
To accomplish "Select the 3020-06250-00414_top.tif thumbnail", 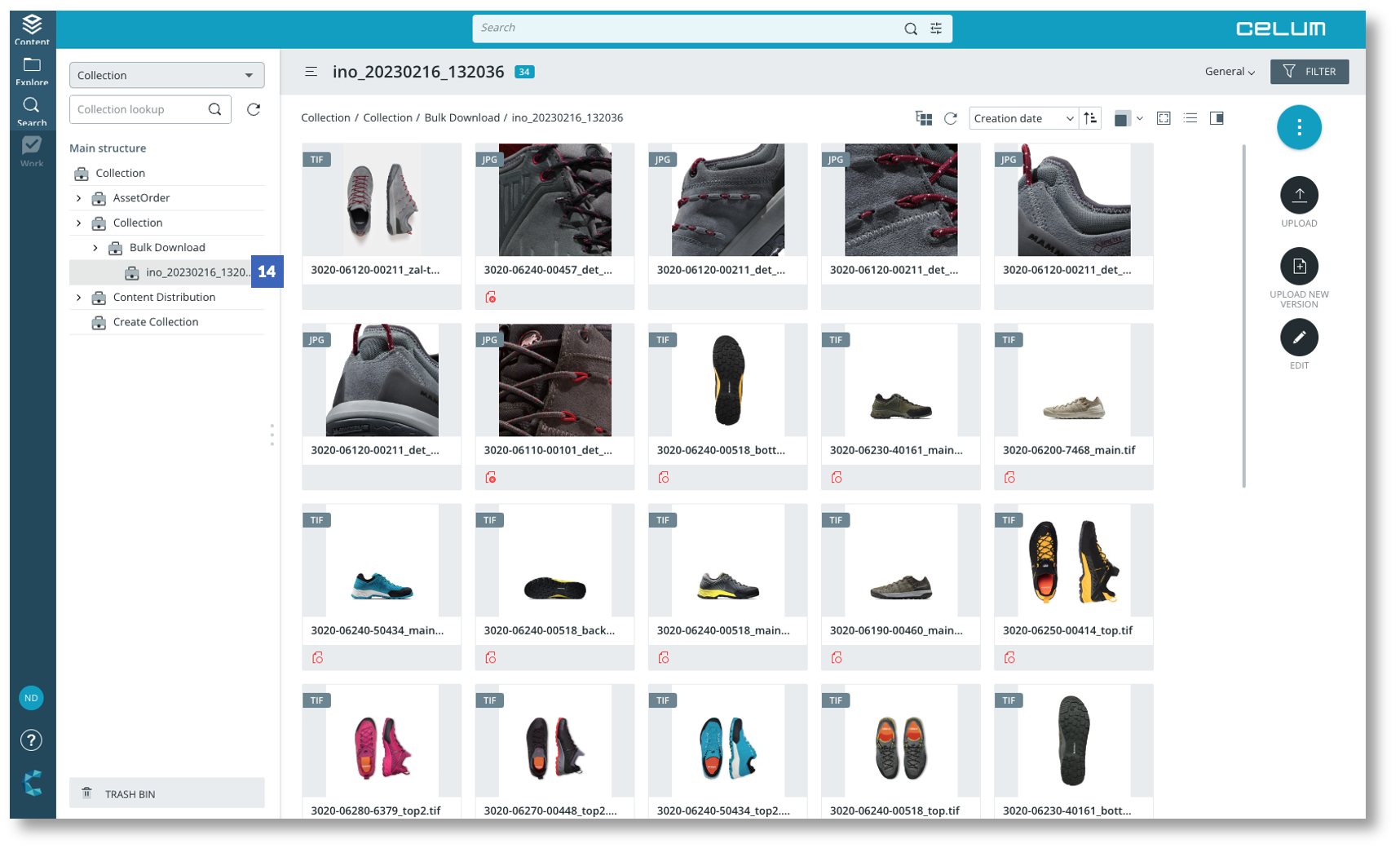I will coord(1073,560).
